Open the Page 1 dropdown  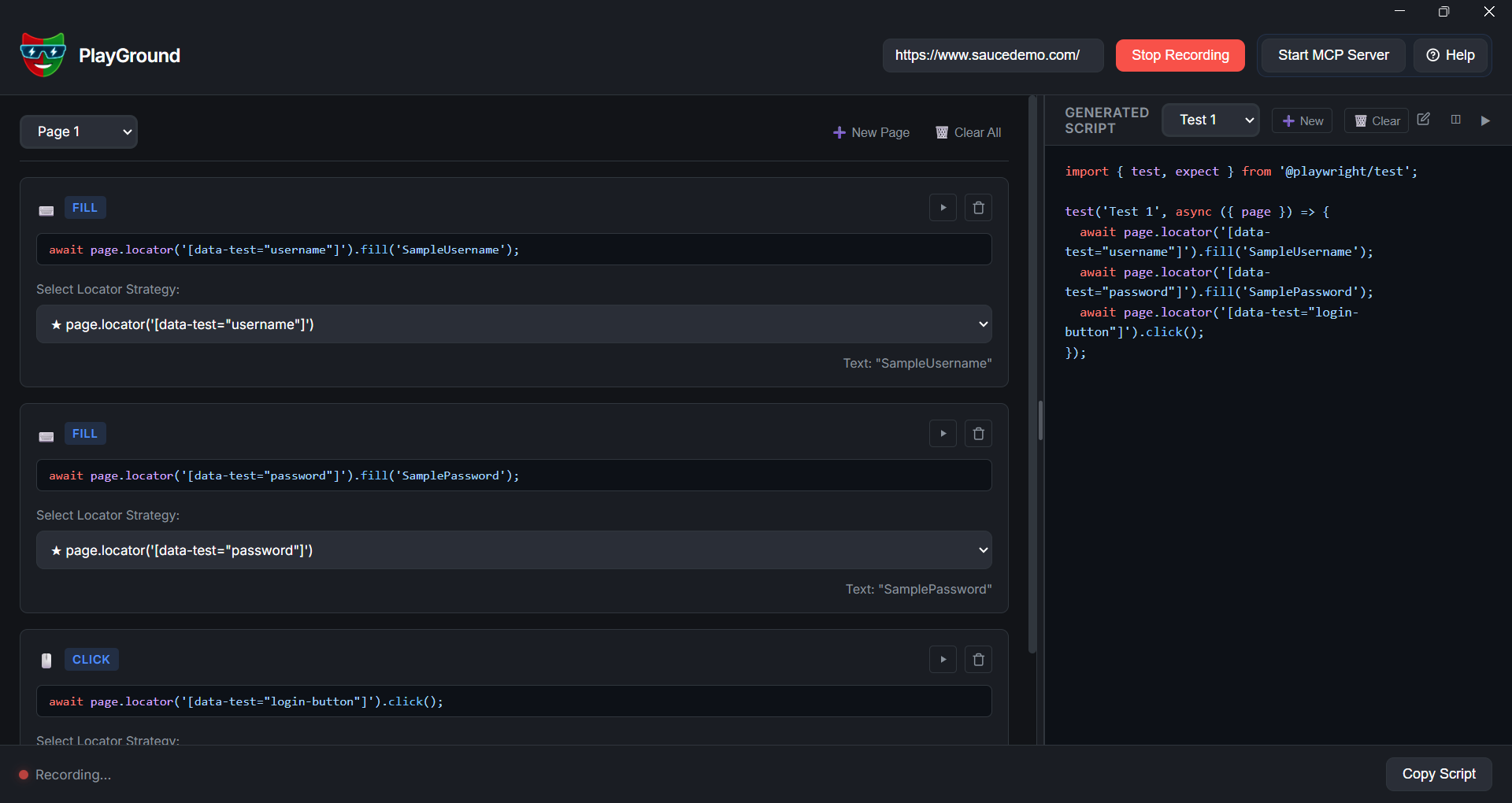tap(79, 131)
